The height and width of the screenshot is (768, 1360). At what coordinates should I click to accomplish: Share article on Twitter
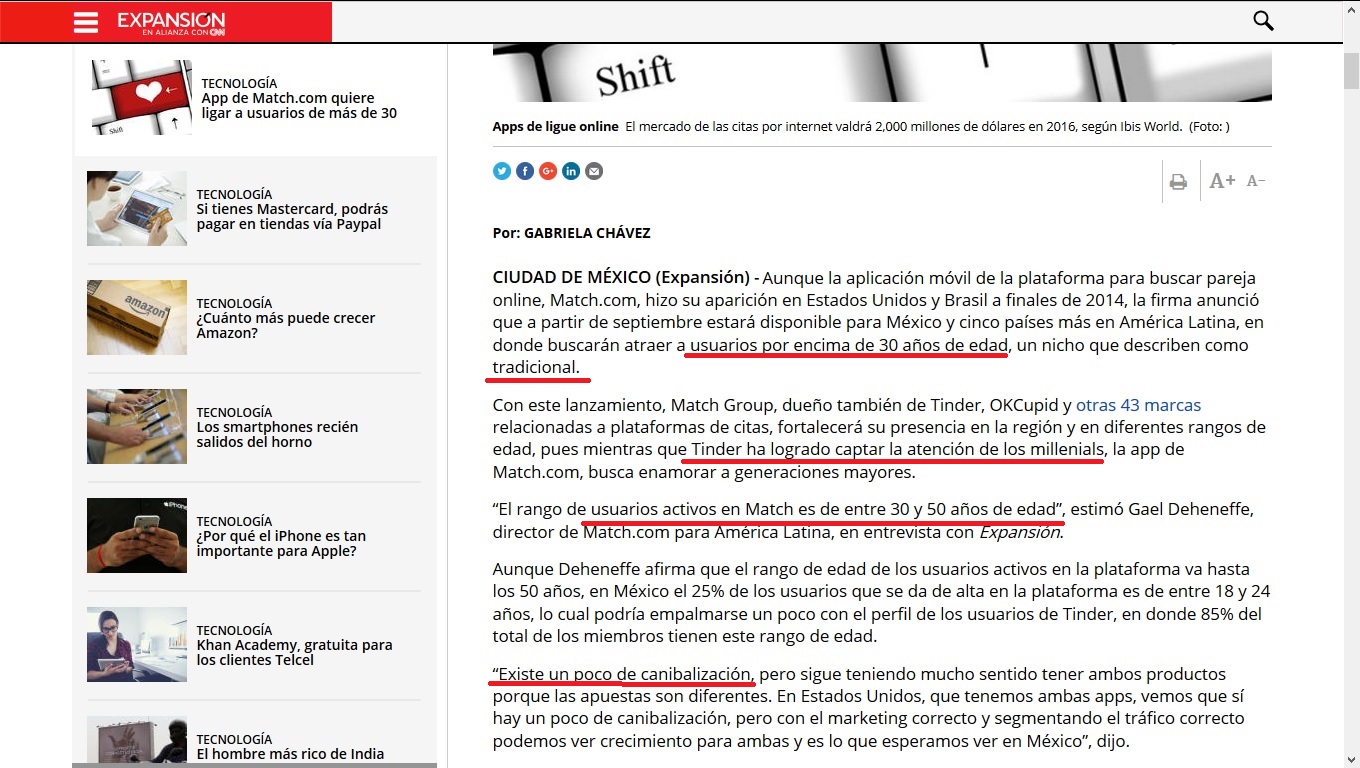[x=502, y=171]
